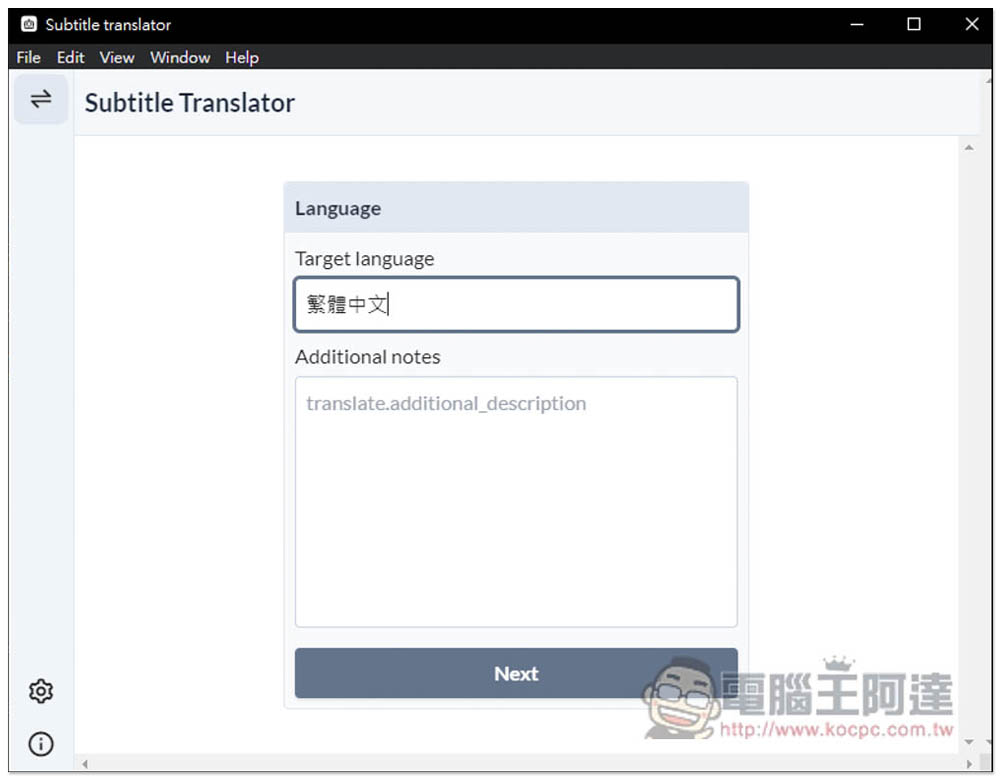Open the Help menu
This screenshot has width=1000, height=781.
(242, 57)
